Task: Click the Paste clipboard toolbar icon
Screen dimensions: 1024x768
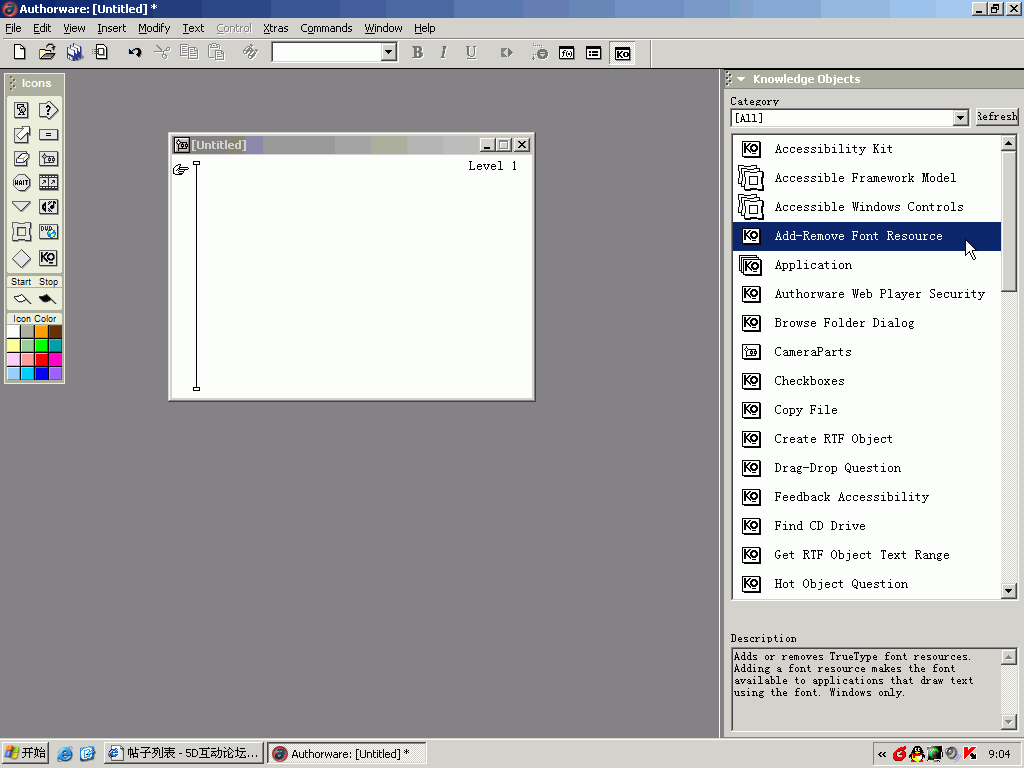Action: pyautogui.click(x=216, y=52)
